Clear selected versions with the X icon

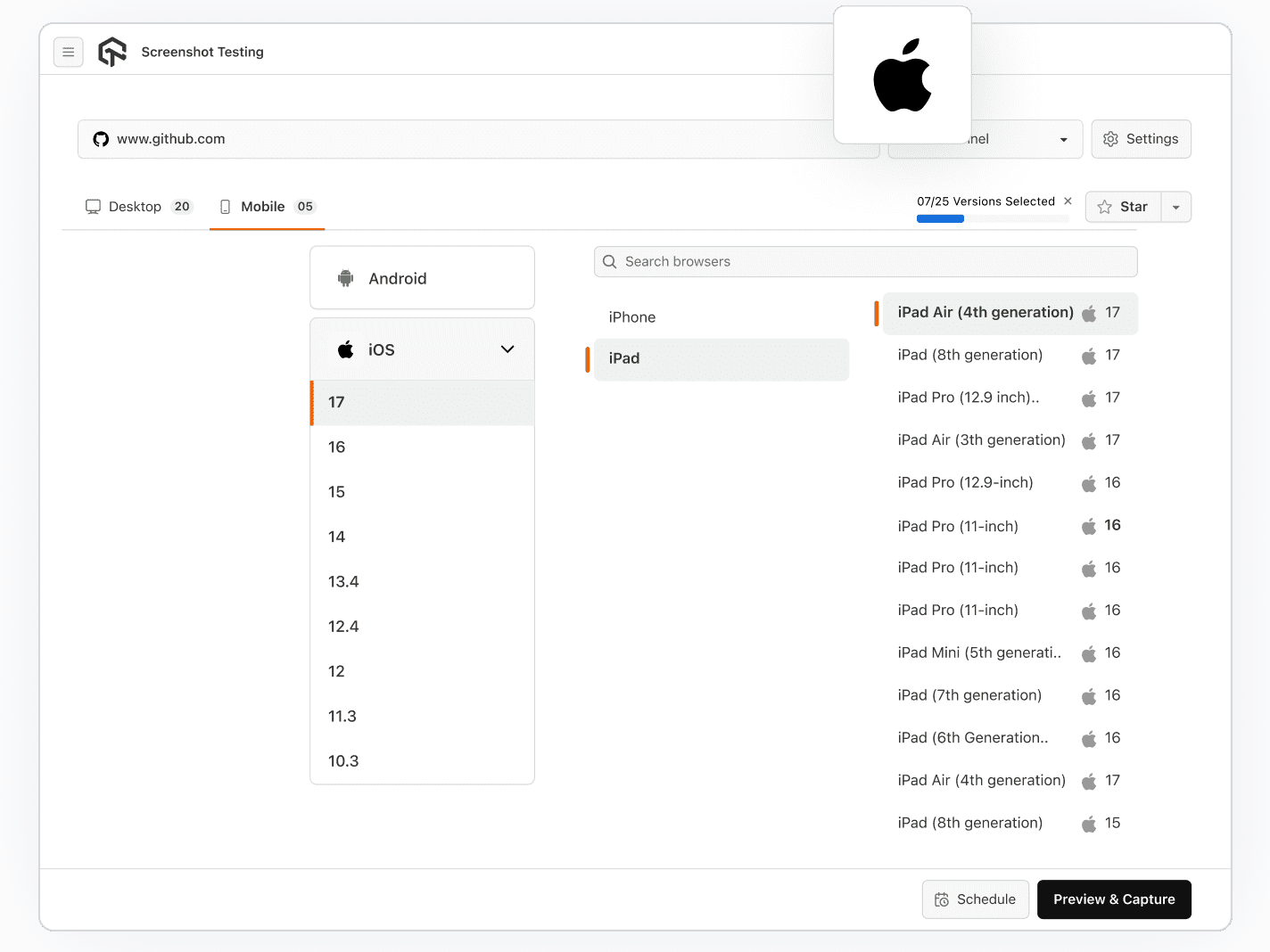pyautogui.click(x=1068, y=201)
